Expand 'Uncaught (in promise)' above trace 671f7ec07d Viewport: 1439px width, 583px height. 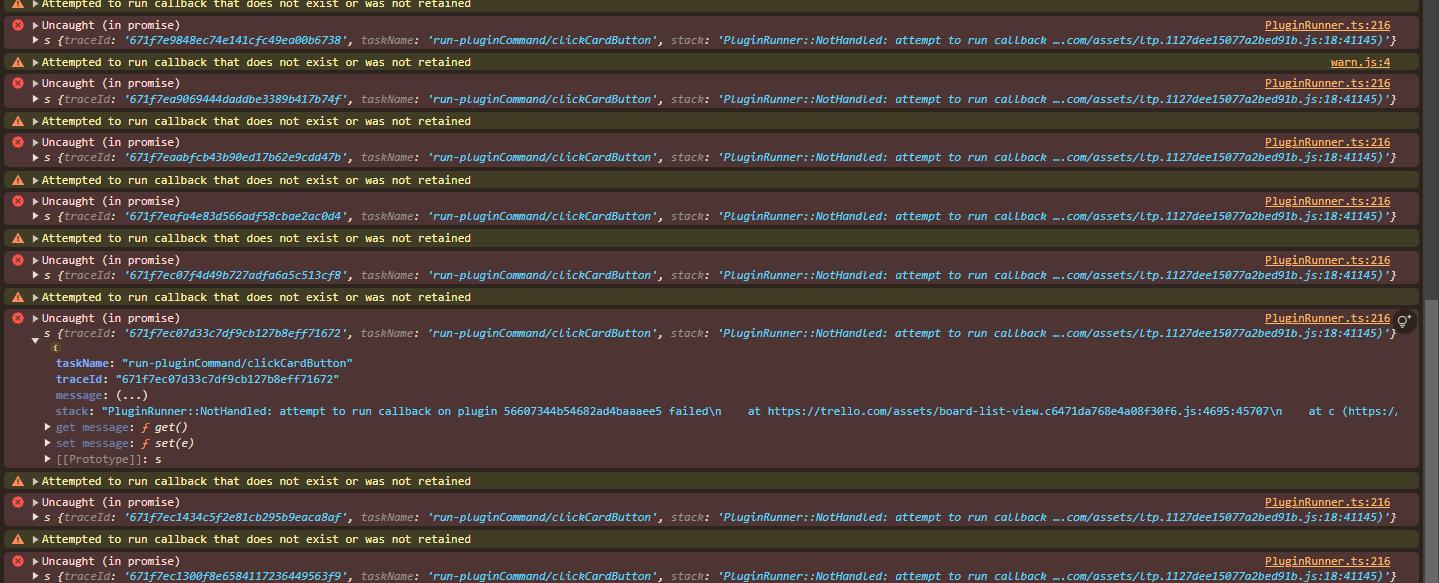[36, 319]
